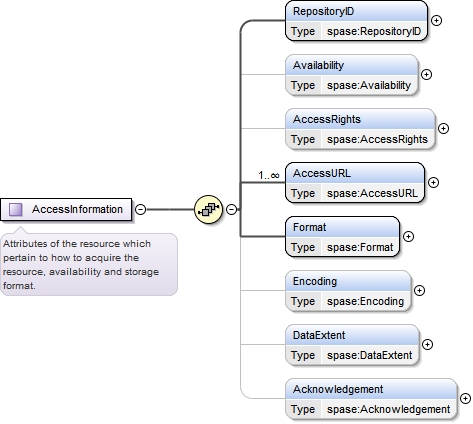
Task: Expand the DataExtent element
Action: pyautogui.click(x=427, y=344)
